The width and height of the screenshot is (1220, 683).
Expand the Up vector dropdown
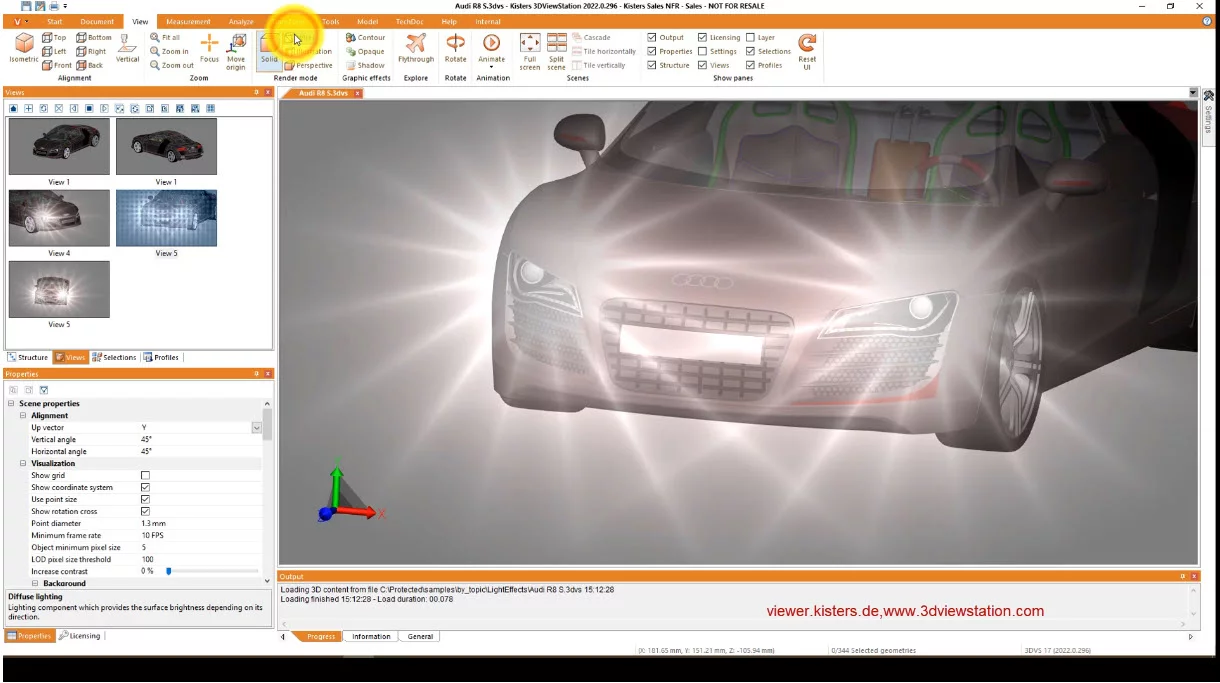tap(257, 427)
